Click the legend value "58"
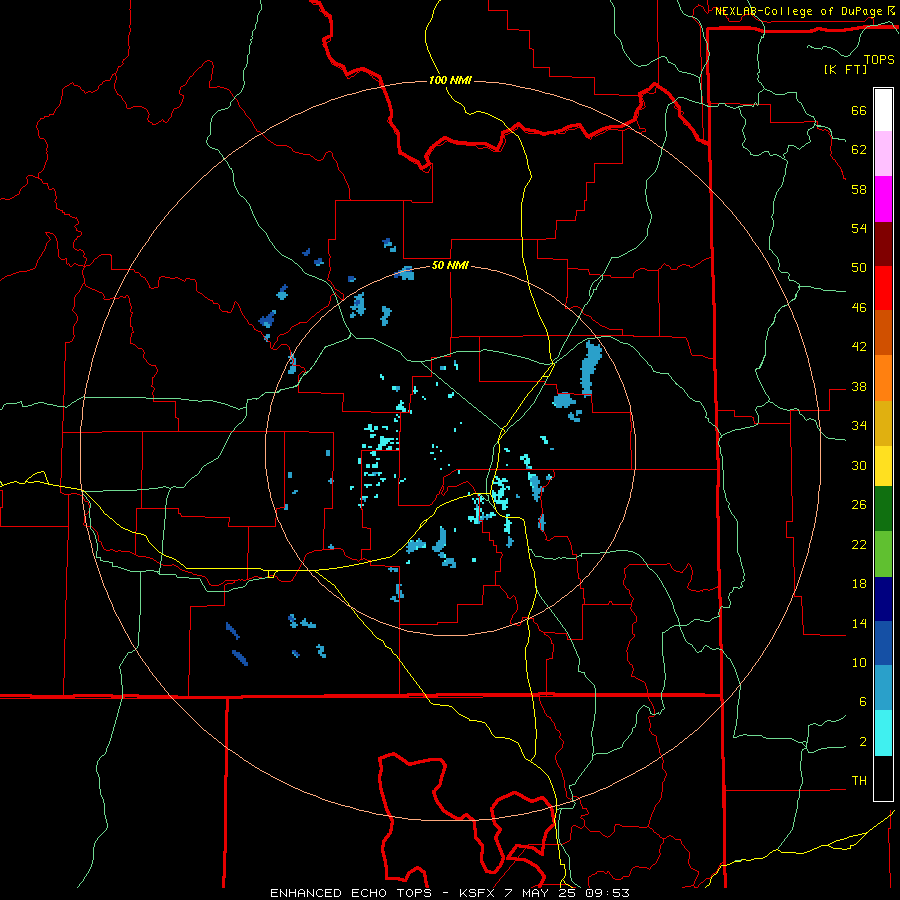The height and width of the screenshot is (900, 900). coord(859,189)
